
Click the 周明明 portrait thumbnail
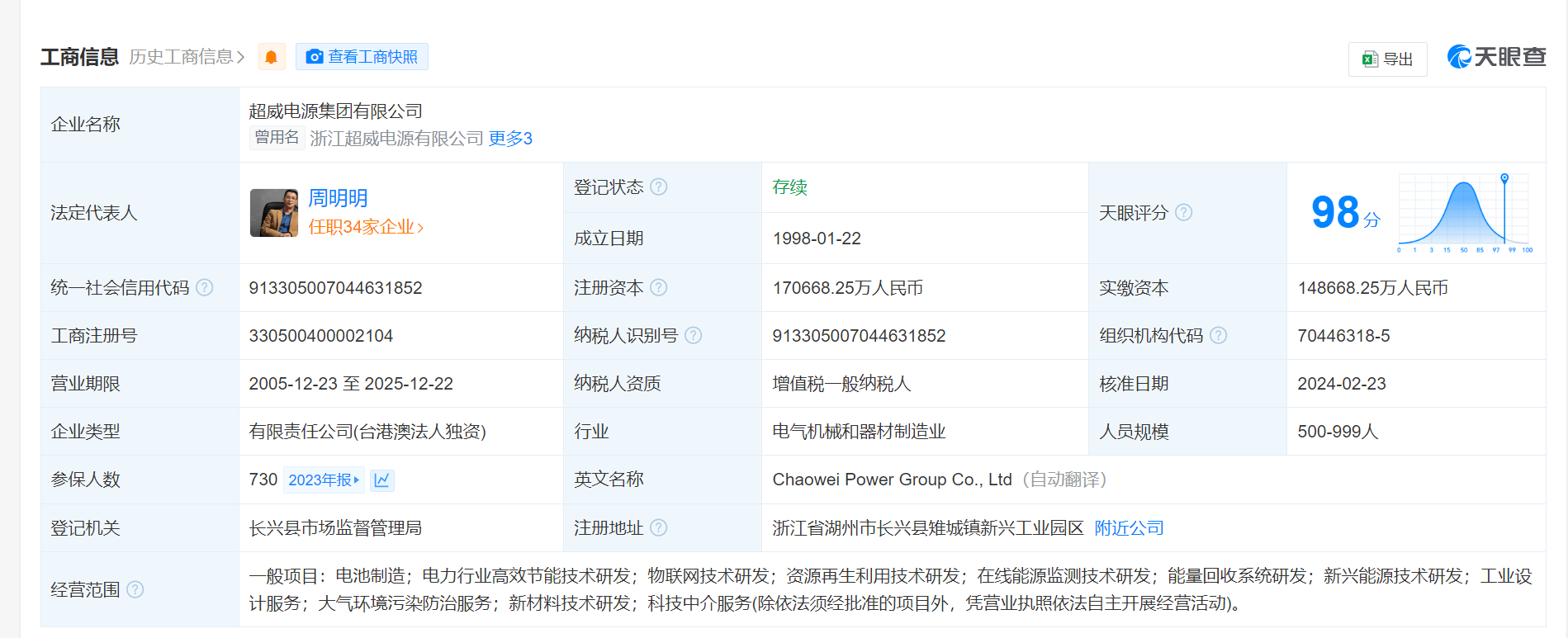273,213
